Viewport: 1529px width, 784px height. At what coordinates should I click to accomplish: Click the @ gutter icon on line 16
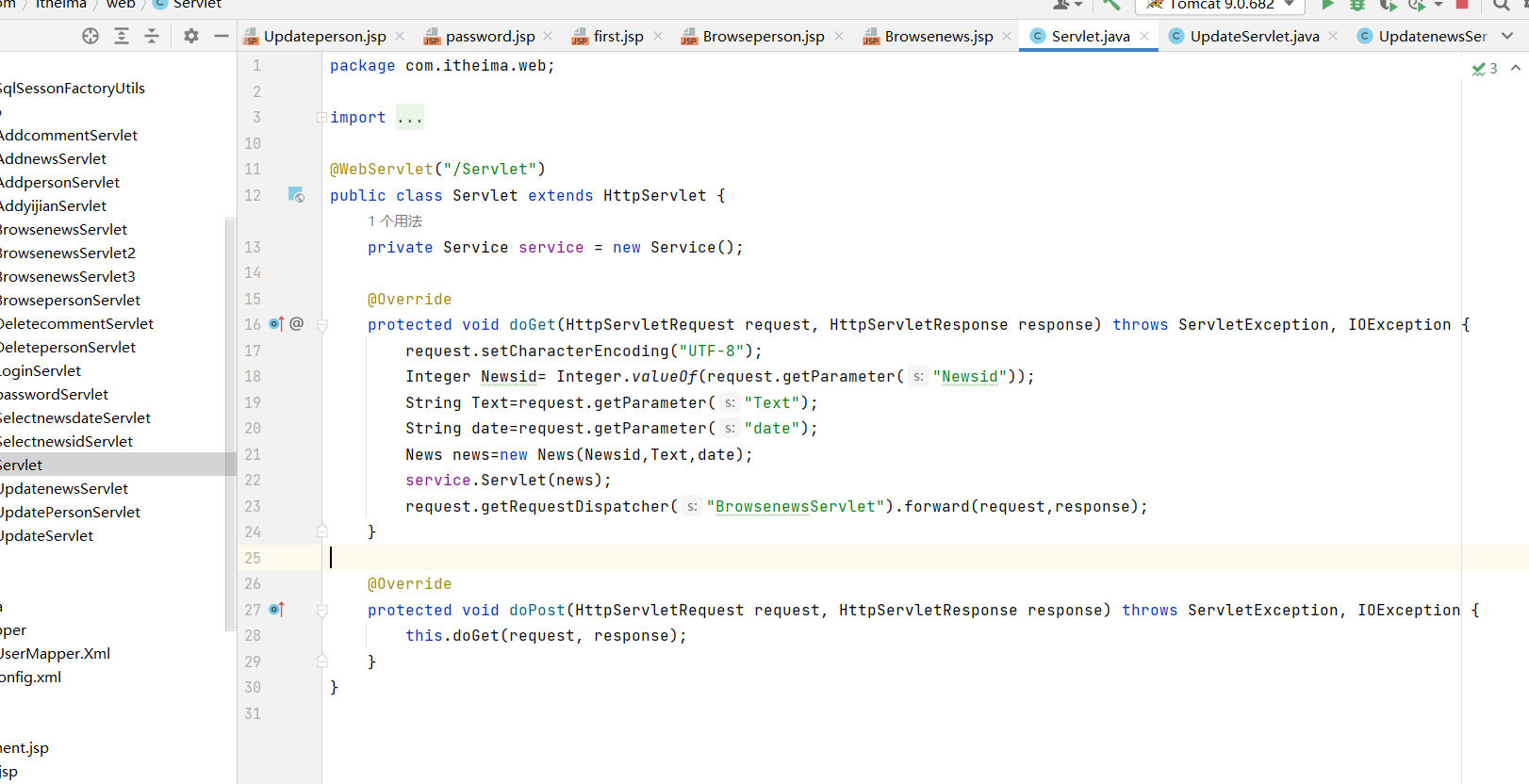(x=297, y=324)
